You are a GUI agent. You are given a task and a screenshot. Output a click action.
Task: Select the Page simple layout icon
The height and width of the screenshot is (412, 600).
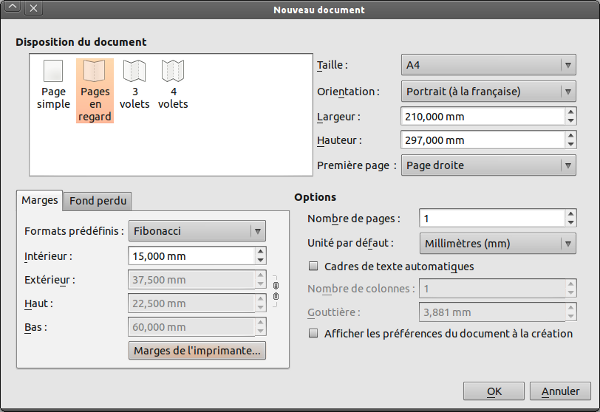pos(53,71)
